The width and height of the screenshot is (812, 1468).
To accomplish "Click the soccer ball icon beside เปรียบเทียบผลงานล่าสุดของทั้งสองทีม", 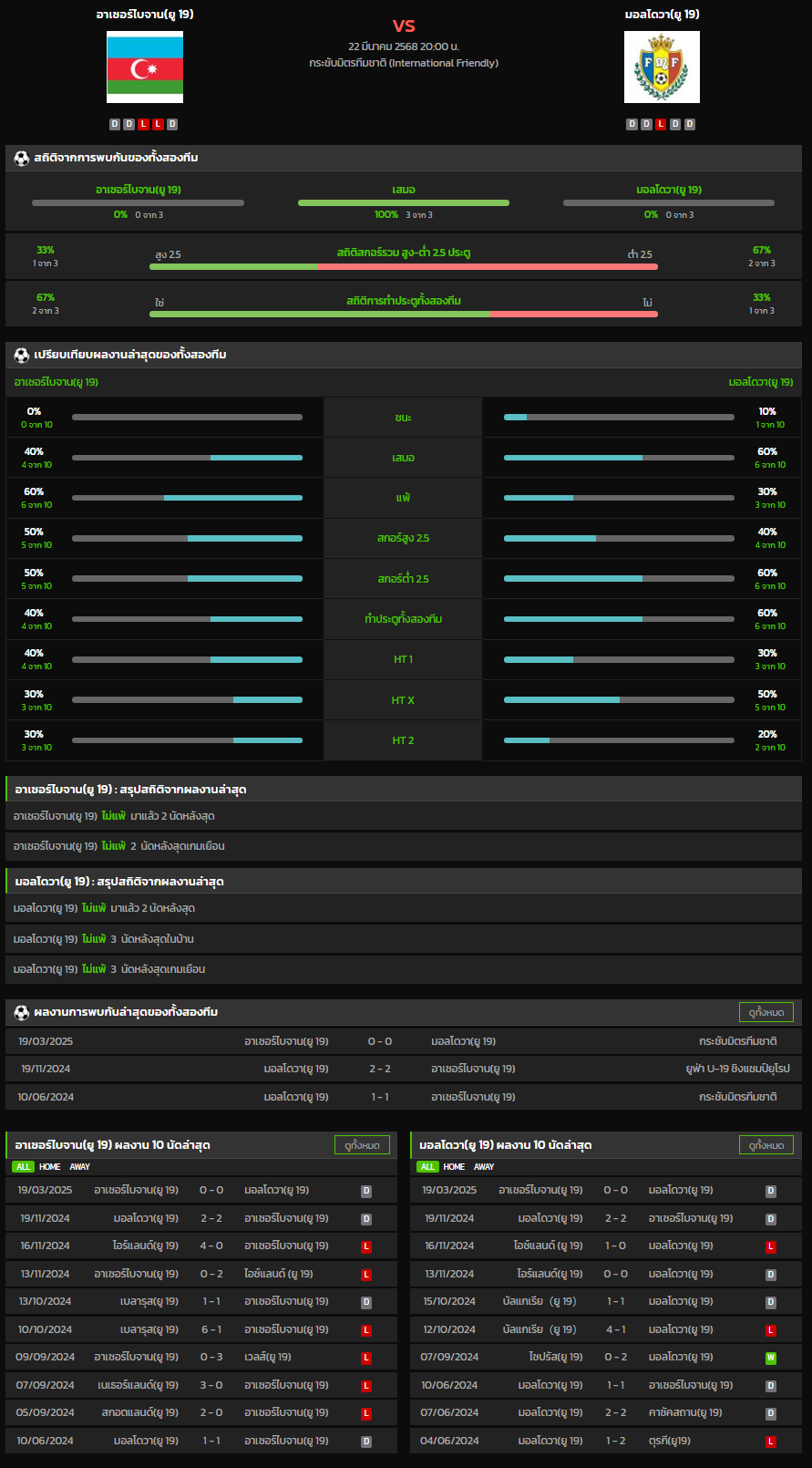I will point(21,355).
